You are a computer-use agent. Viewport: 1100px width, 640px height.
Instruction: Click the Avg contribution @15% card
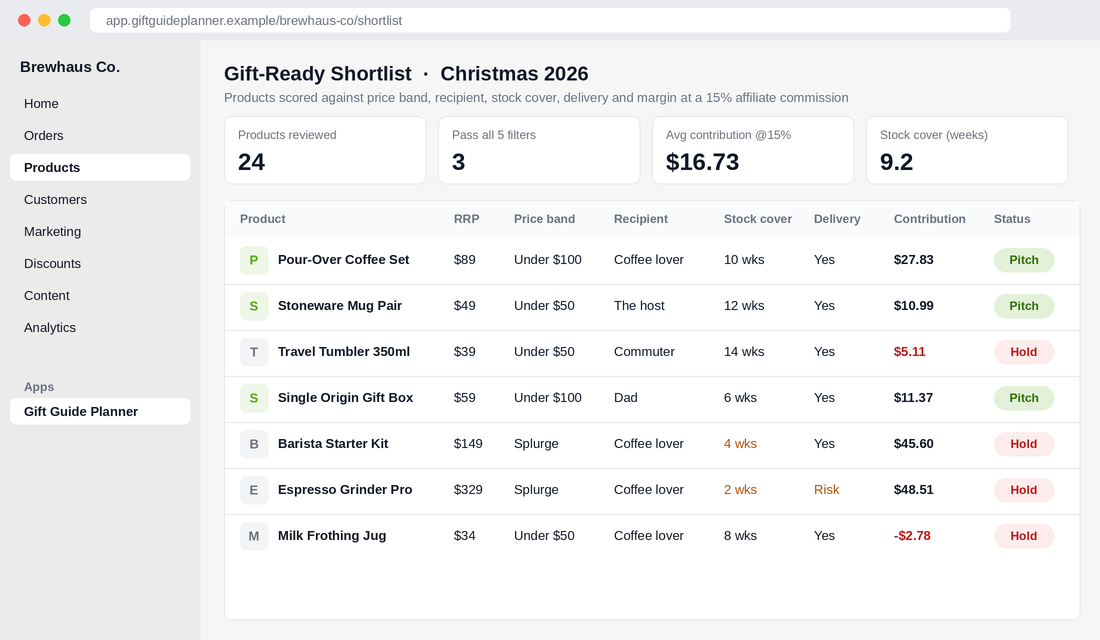point(753,150)
